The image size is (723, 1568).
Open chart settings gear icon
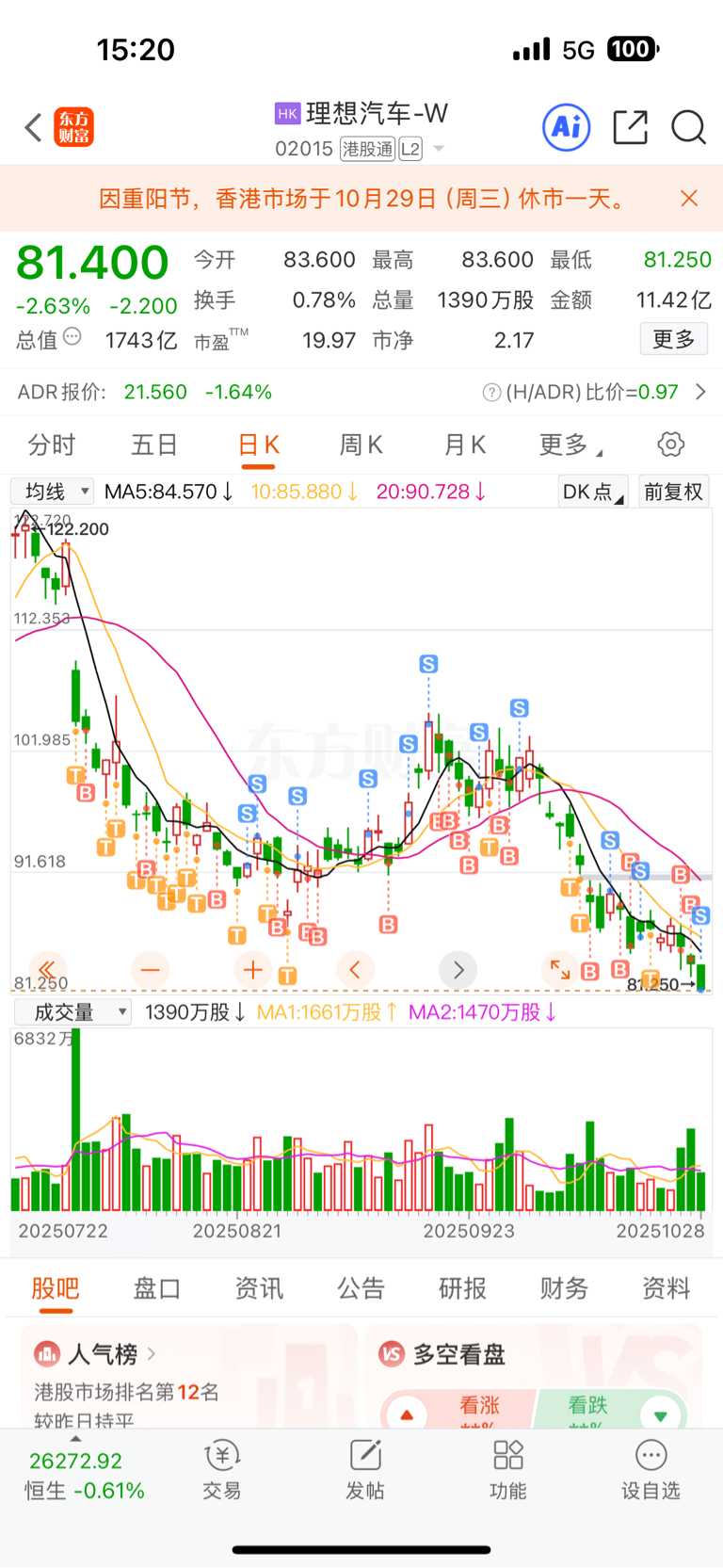tap(670, 445)
